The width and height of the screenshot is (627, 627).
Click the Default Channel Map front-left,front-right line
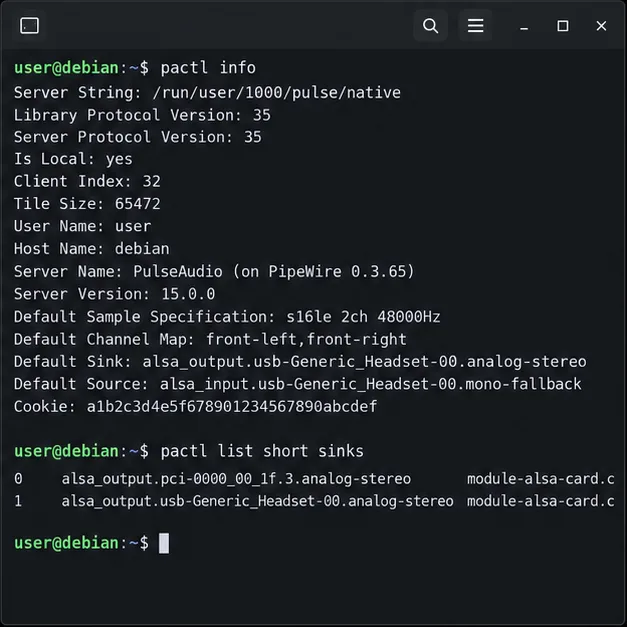(x=210, y=339)
